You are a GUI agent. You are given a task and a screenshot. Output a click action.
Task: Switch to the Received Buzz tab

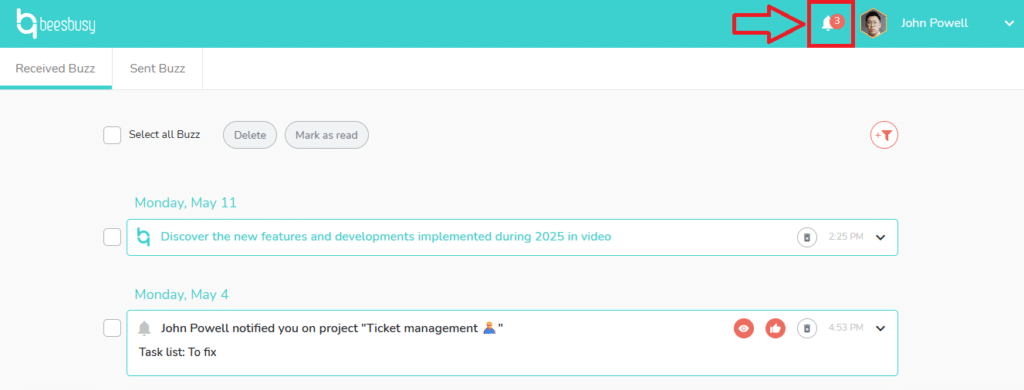(56, 69)
